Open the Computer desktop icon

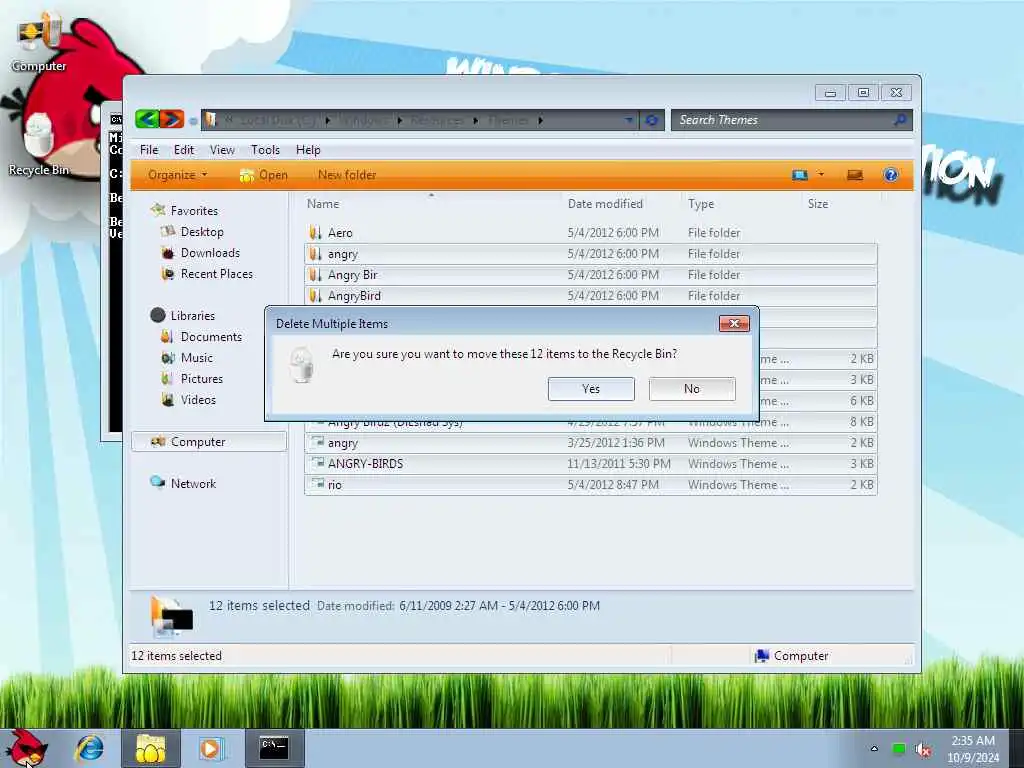pyautogui.click(x=39, y=40)
